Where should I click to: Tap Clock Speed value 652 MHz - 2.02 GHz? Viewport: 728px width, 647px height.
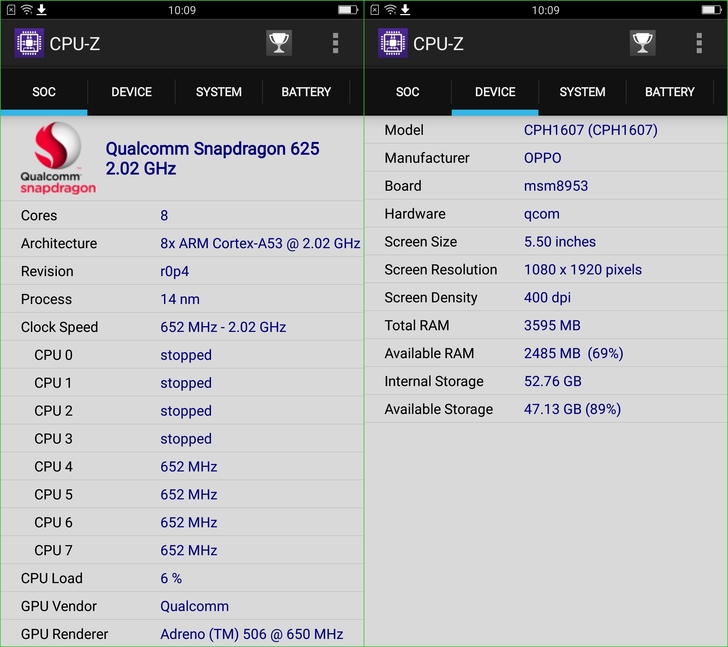point(223,327)
